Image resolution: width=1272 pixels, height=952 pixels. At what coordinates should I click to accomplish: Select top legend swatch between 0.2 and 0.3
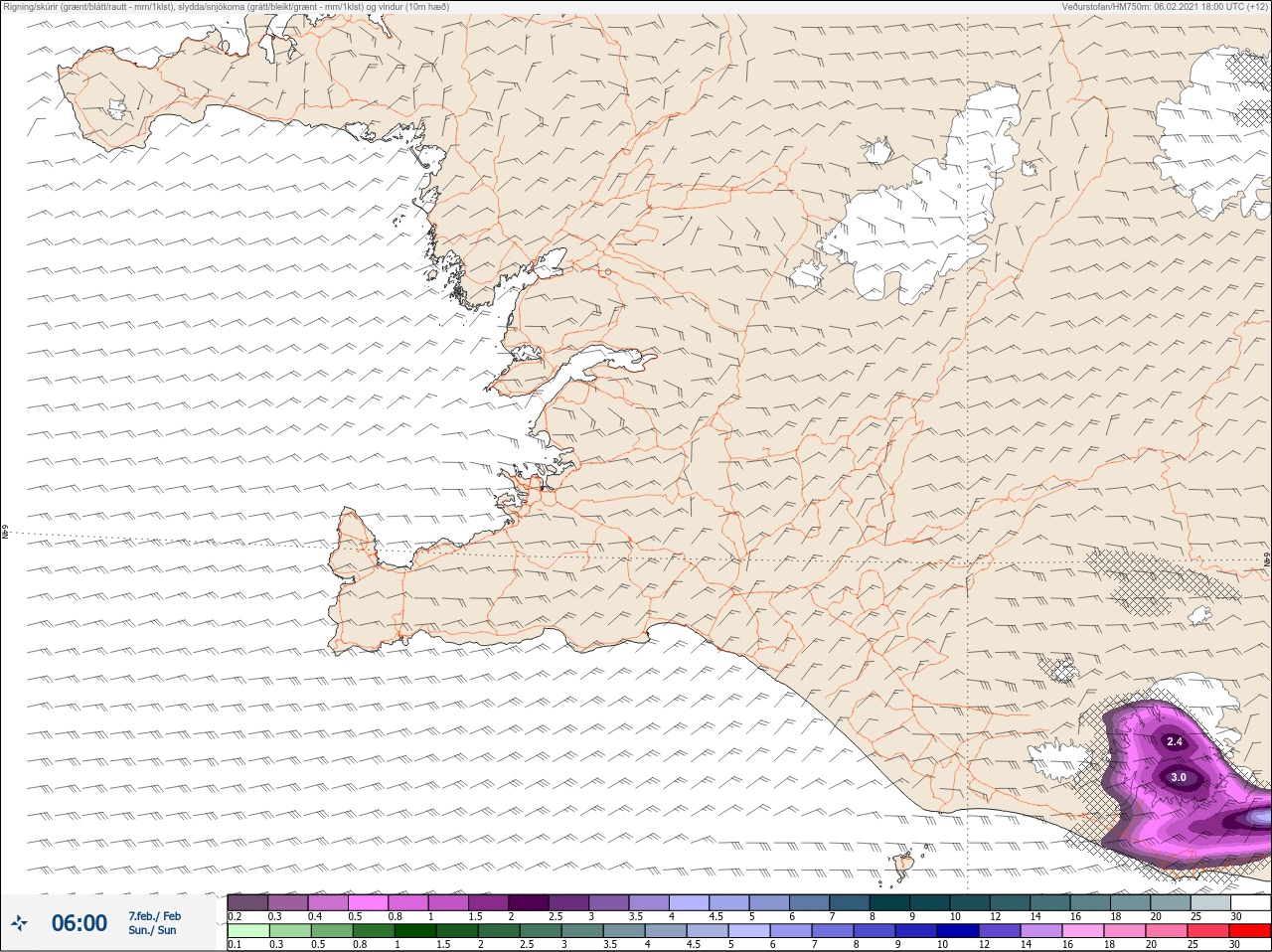click(x=248, y=902)
